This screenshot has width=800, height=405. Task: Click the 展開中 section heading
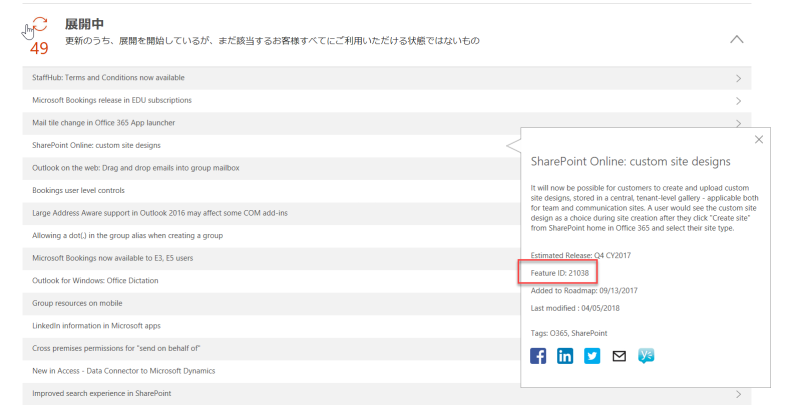coord(84,24)
